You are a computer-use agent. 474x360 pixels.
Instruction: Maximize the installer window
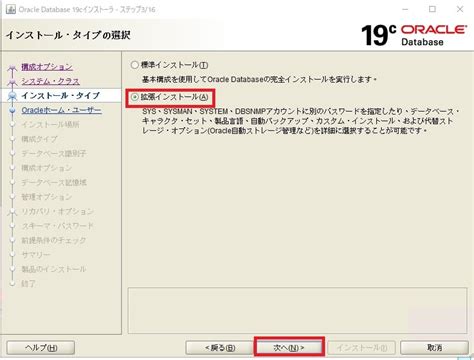(x=432, y=9)
